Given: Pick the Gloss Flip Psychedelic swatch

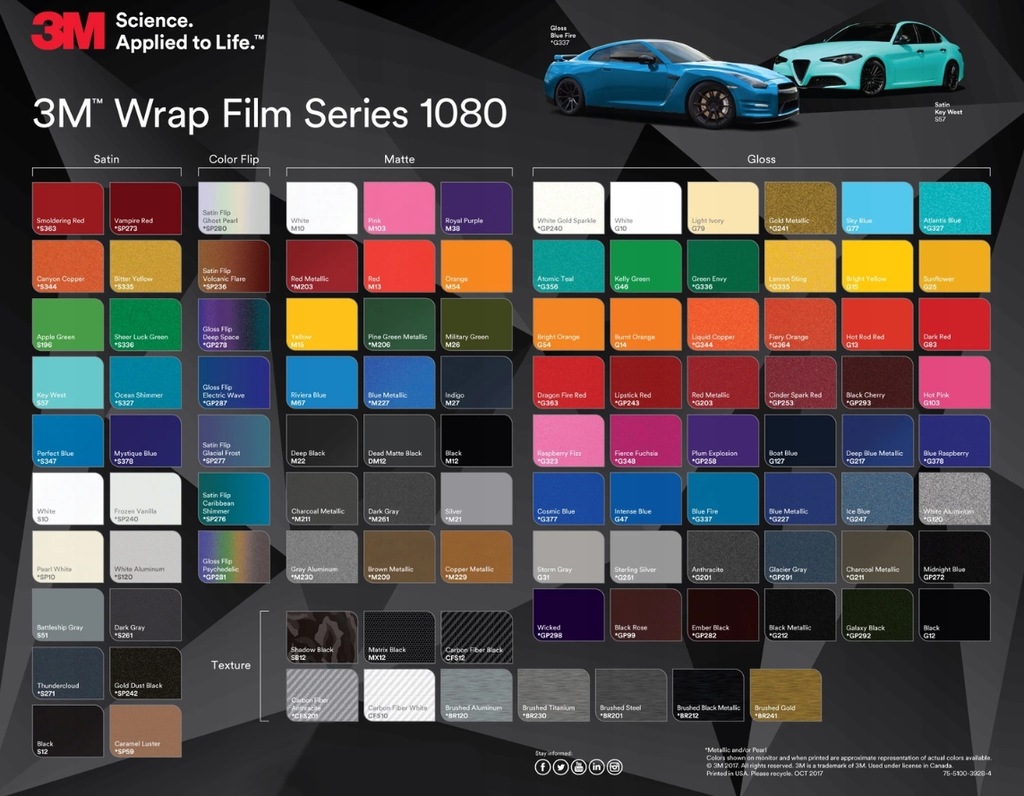Looking at the screenshot, I should 234,557.
